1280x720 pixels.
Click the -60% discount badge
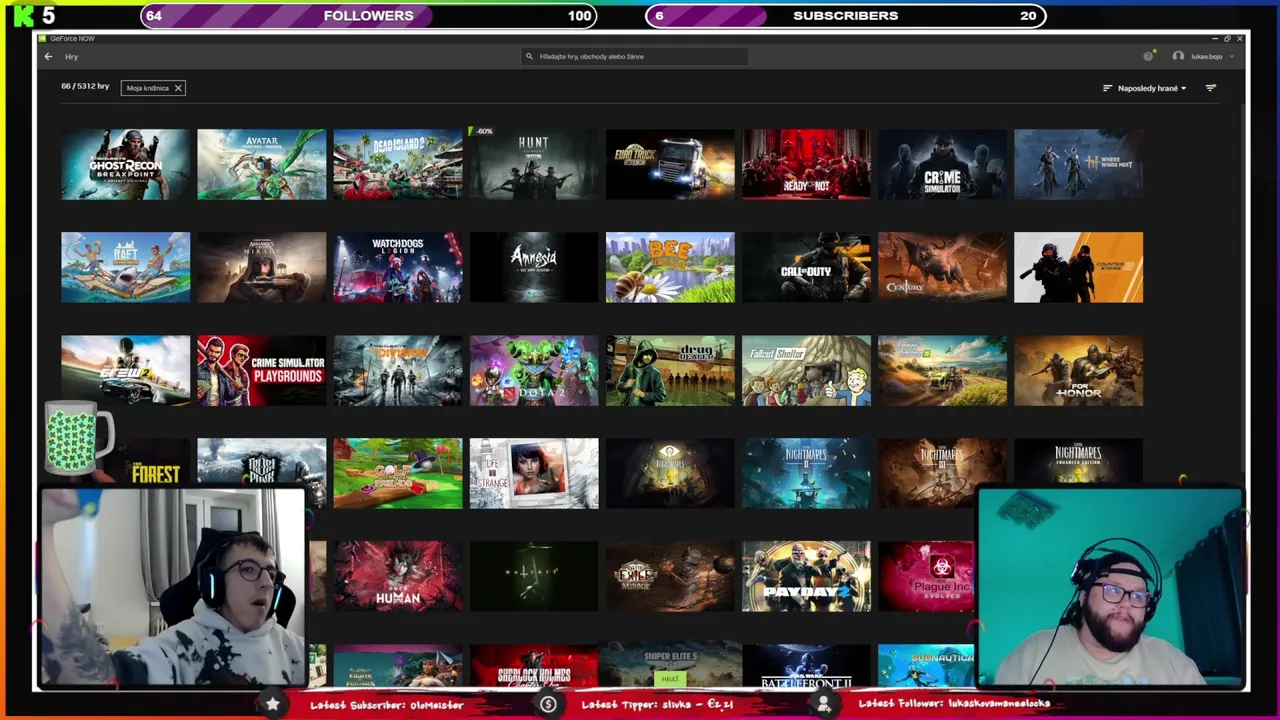(482, 132)
